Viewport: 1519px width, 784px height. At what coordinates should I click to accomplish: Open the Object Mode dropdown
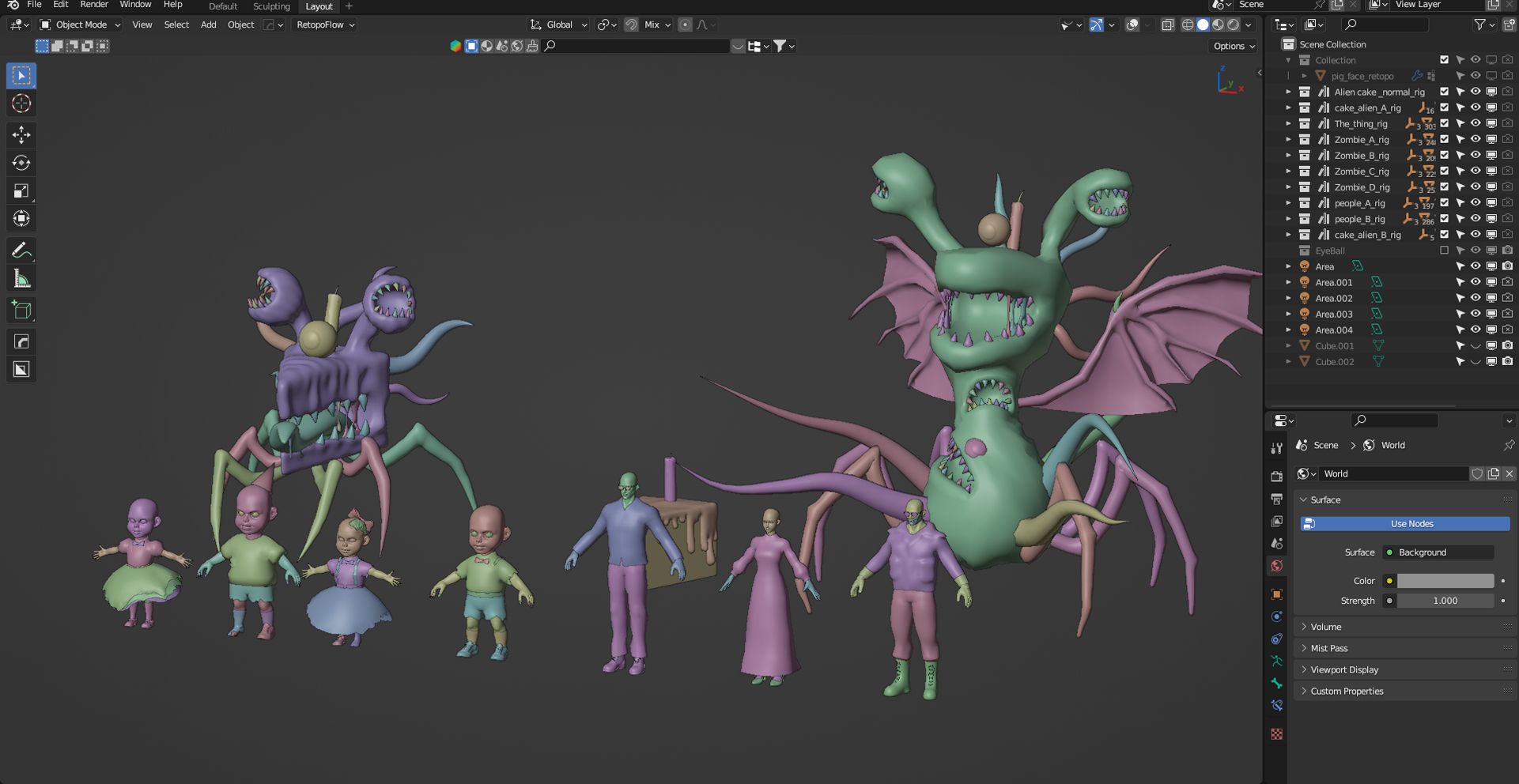[80, 24]
